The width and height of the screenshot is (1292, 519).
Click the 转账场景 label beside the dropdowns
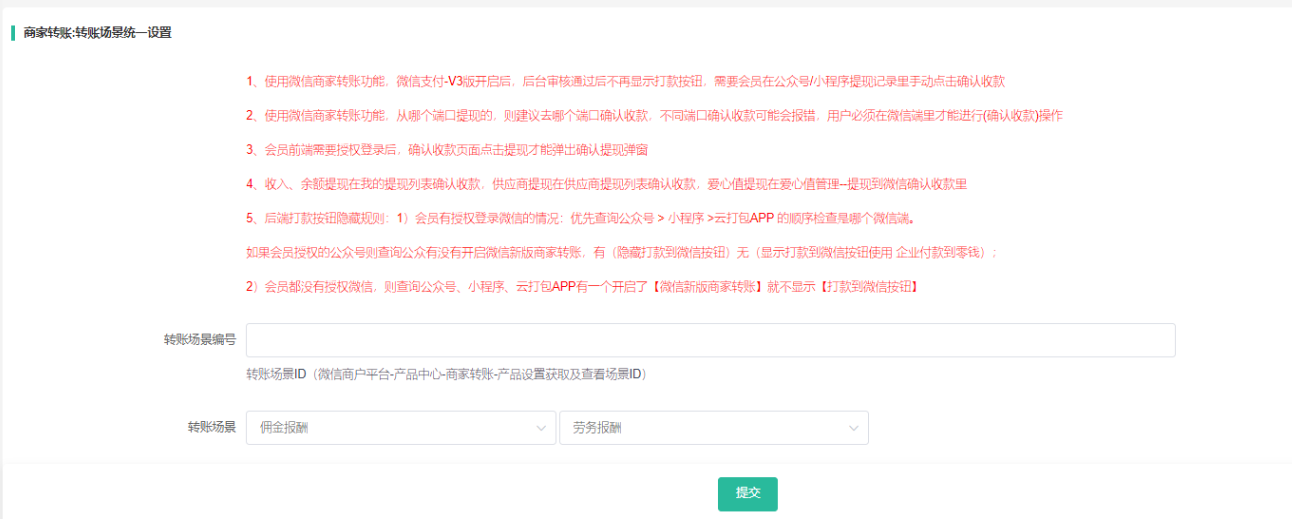[x=212, y=428]
